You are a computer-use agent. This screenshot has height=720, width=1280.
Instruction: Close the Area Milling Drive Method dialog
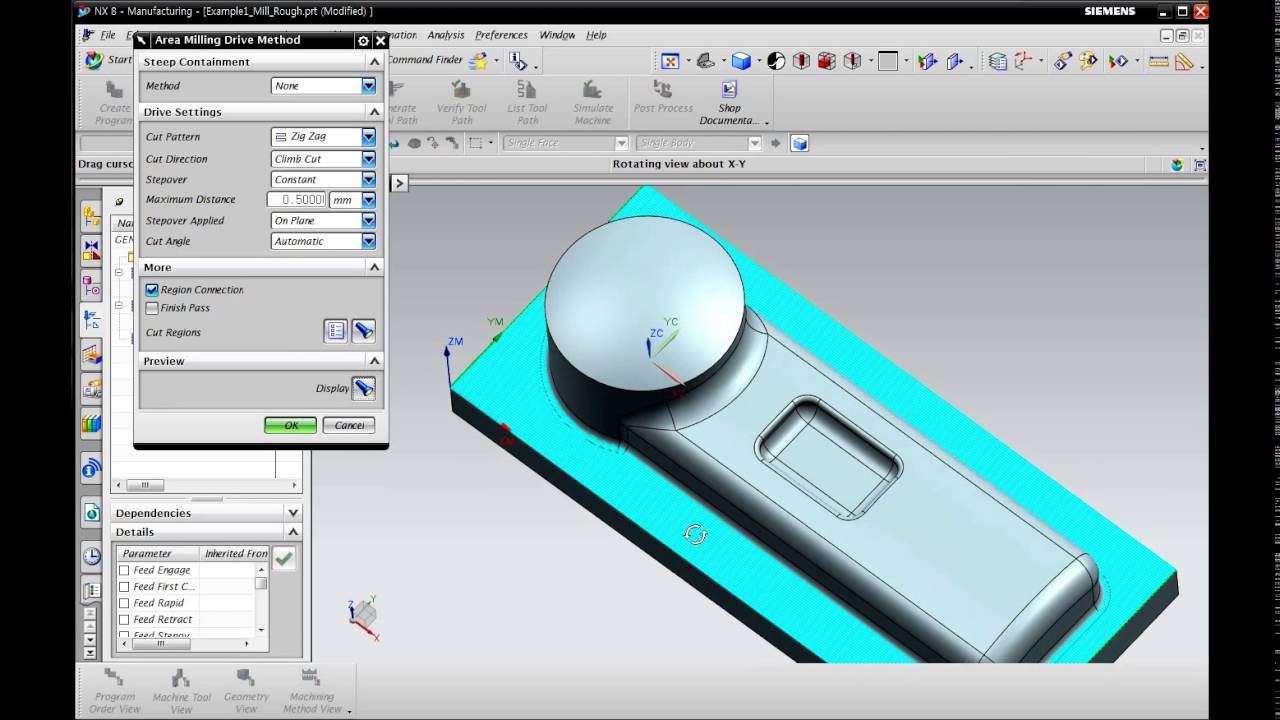(x=381, y=40)
